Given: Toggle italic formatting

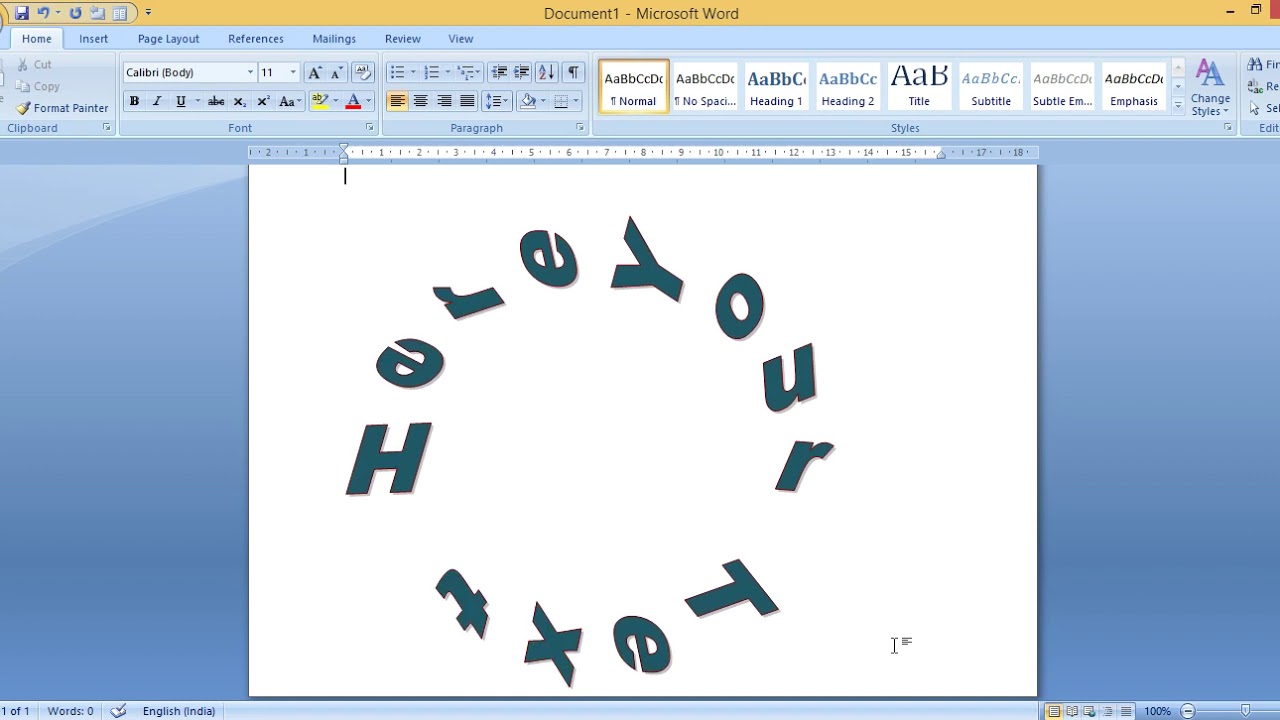Looking at the screenshot, I should [157, 101].
